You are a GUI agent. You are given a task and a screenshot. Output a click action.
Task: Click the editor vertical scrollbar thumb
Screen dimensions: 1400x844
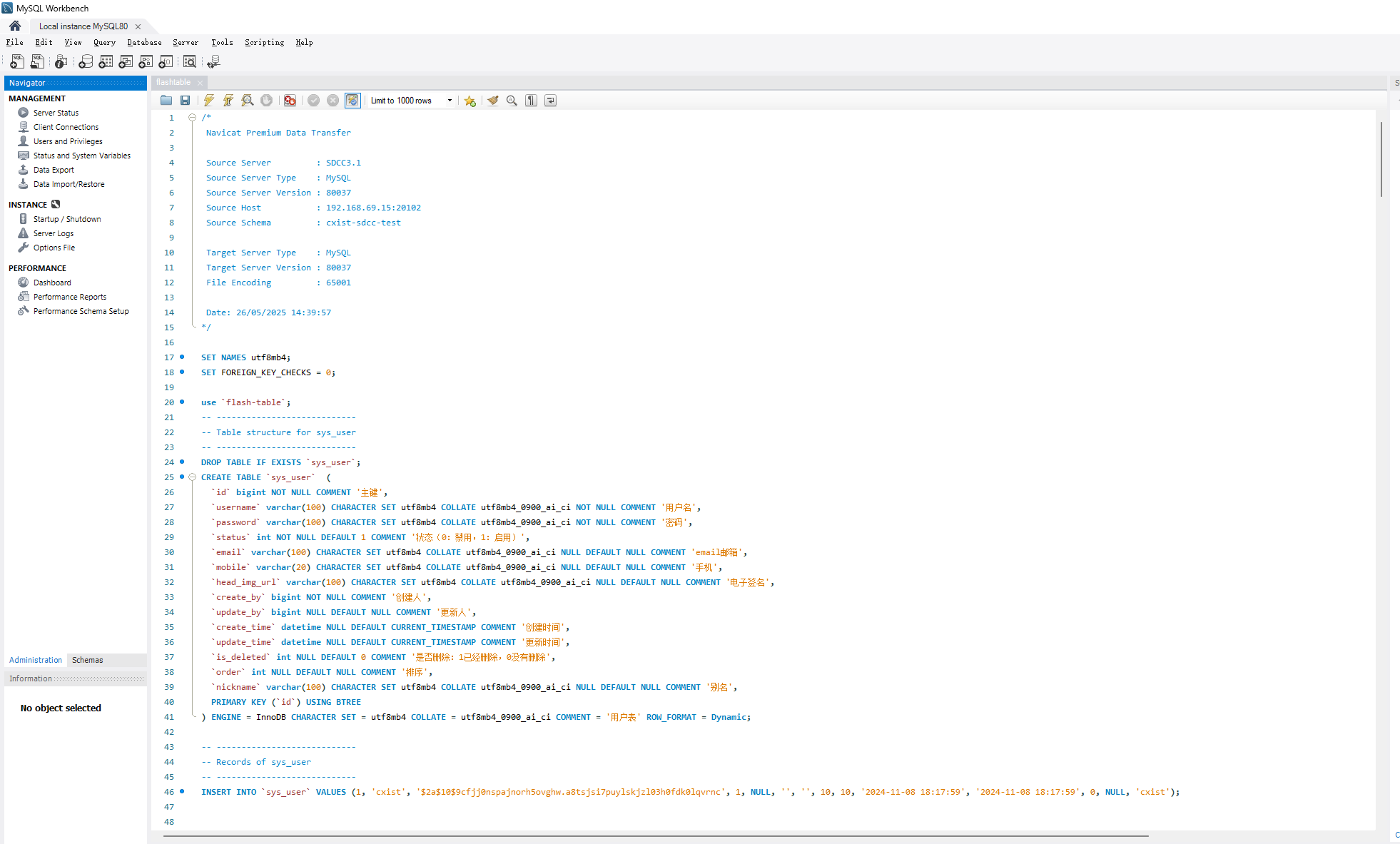[1381, 159]
